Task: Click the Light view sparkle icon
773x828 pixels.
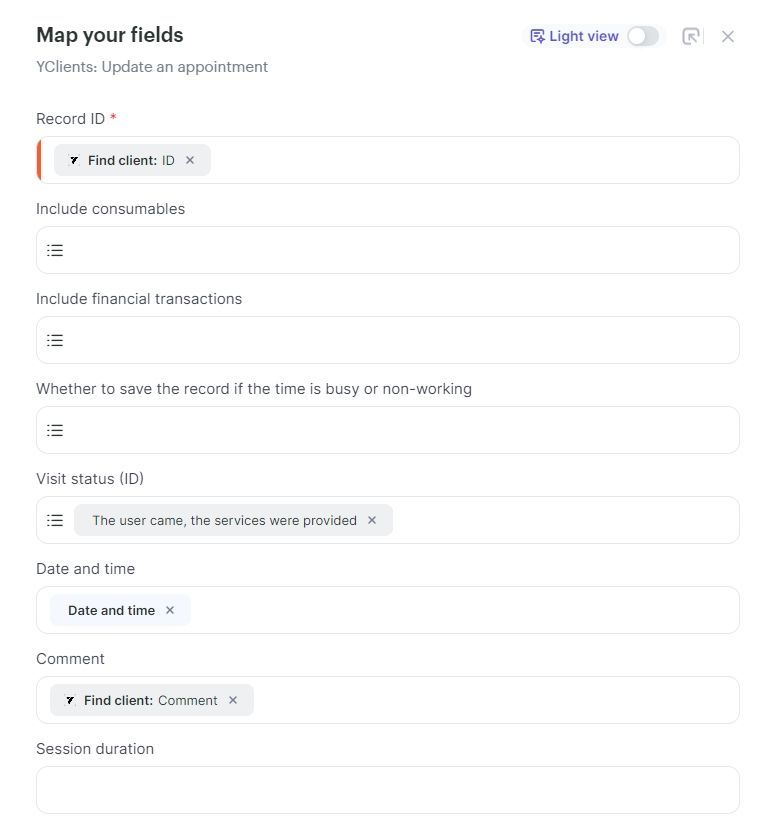Action: 537,36
